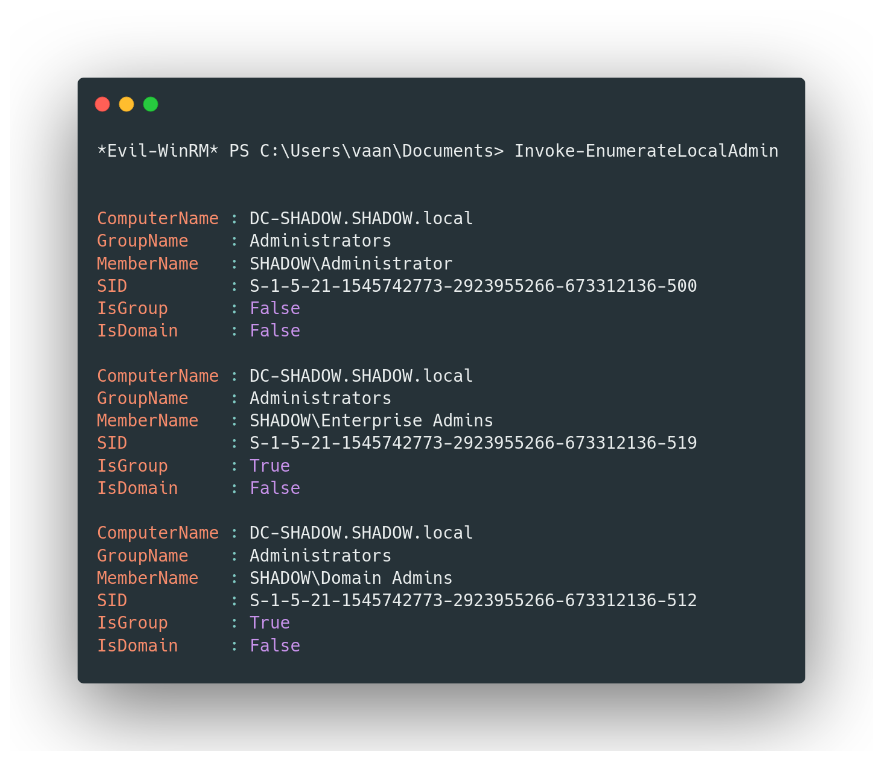The width and height of the screenshot is (882, 761).
Task: Click the *Evil-WinRM* prompt prefix
Action: click(157, 151)
